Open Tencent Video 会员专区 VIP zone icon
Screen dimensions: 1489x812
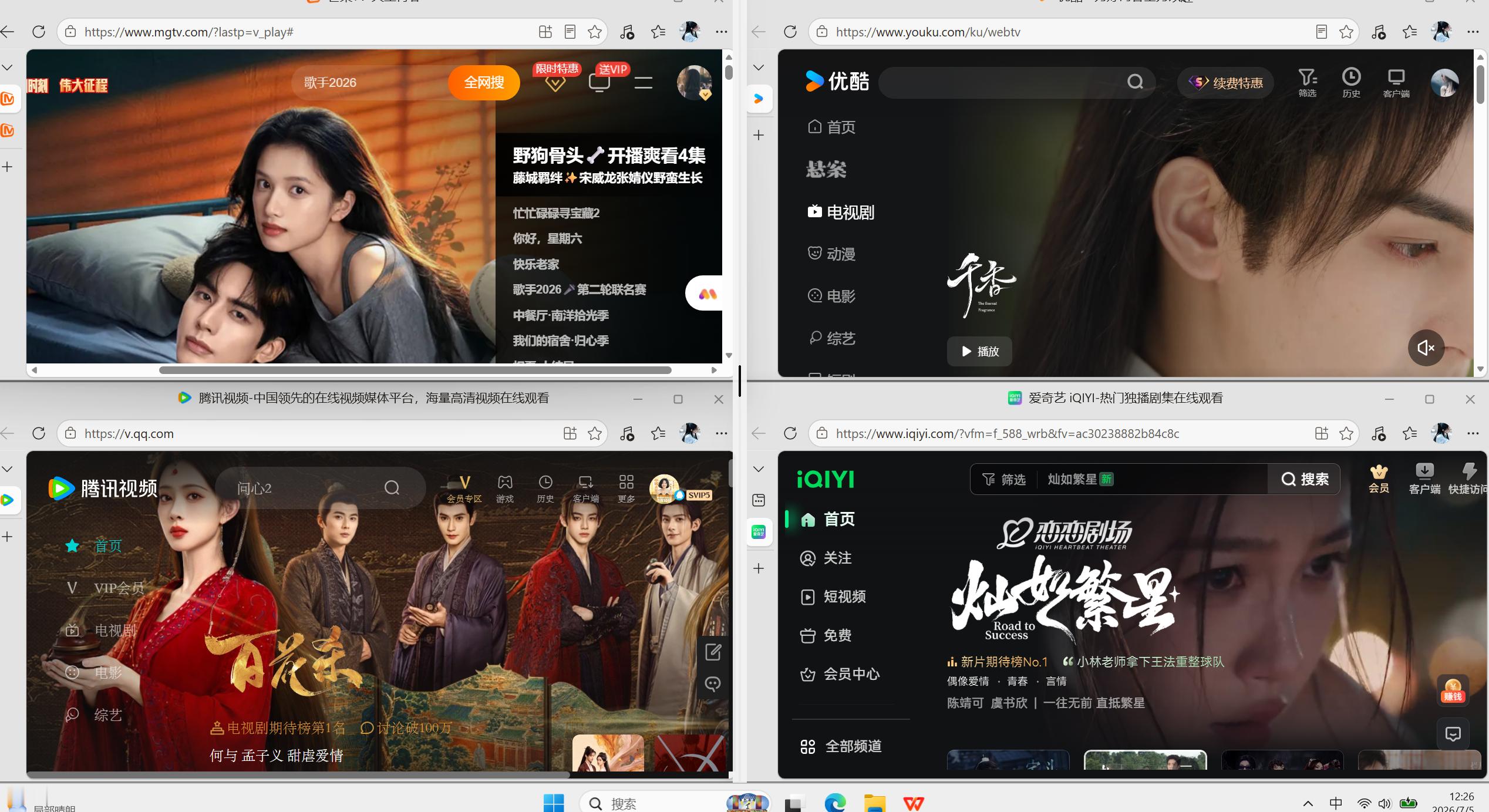(x=464, y=488)
